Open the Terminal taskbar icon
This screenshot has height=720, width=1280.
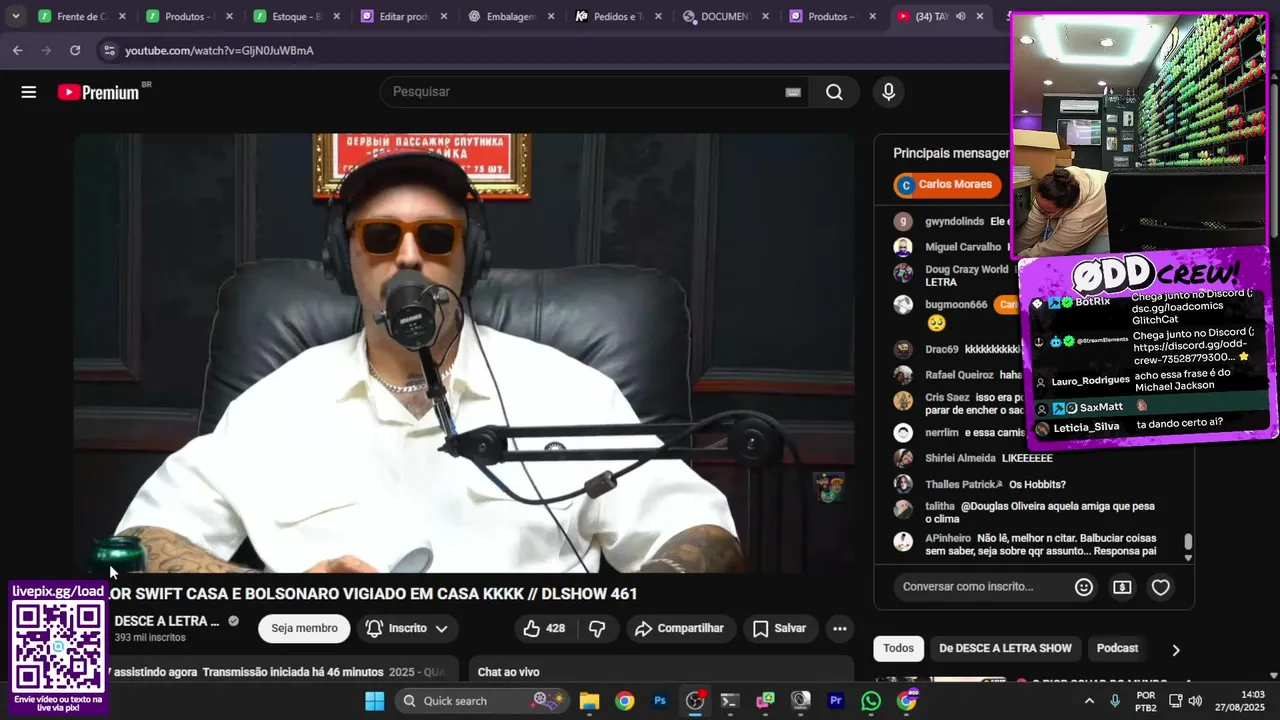(730, 701)
